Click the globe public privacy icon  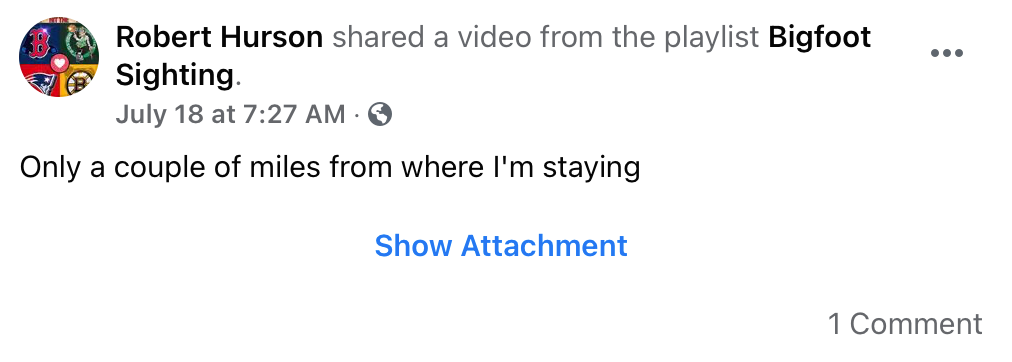380,115
